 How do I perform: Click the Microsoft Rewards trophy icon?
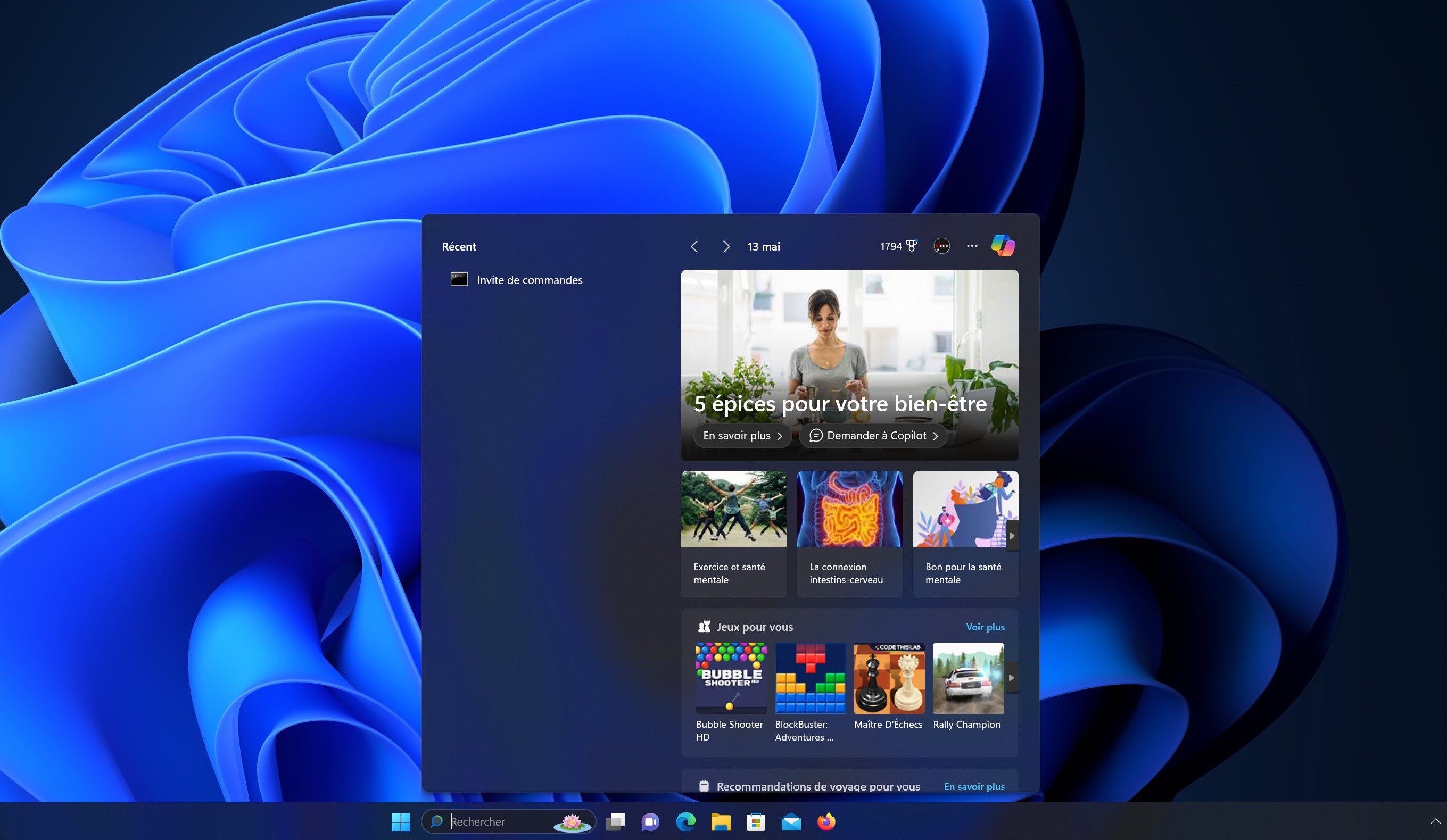tap(911, 246)
